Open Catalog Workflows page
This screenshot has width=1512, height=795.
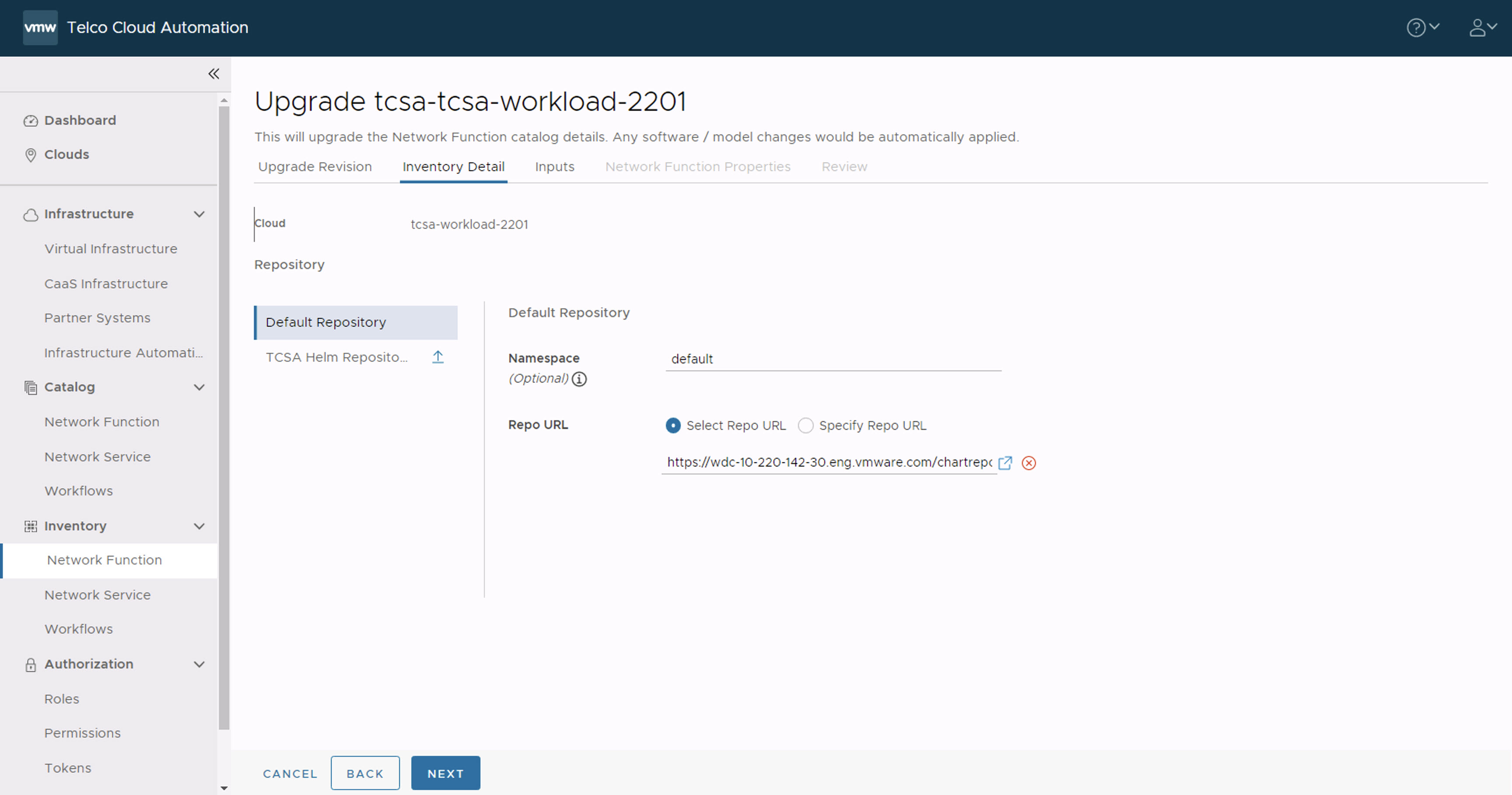pyautogui.click(x=79, y=491)
